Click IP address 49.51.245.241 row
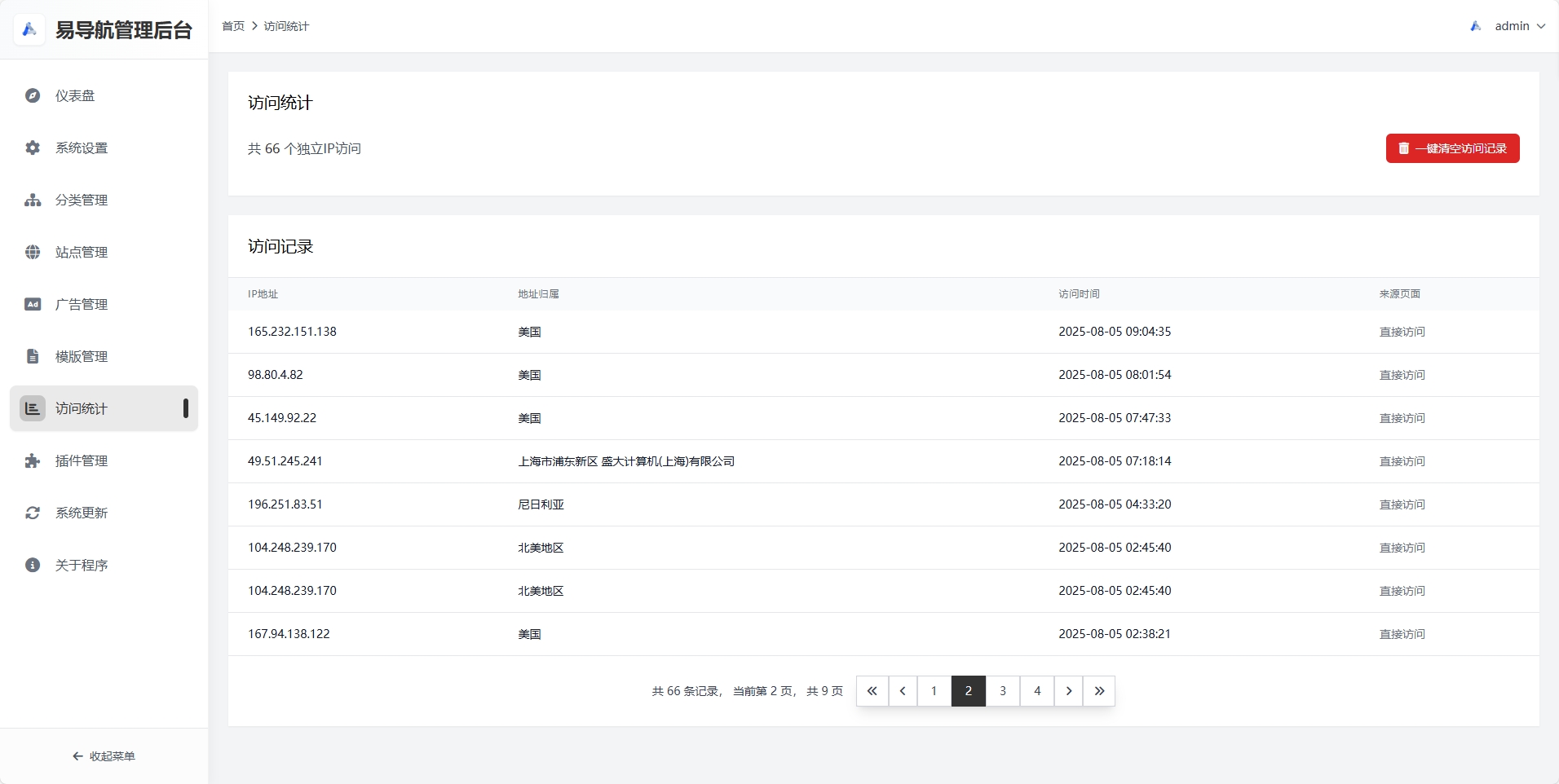1559x784 pixels. [285, 461]
